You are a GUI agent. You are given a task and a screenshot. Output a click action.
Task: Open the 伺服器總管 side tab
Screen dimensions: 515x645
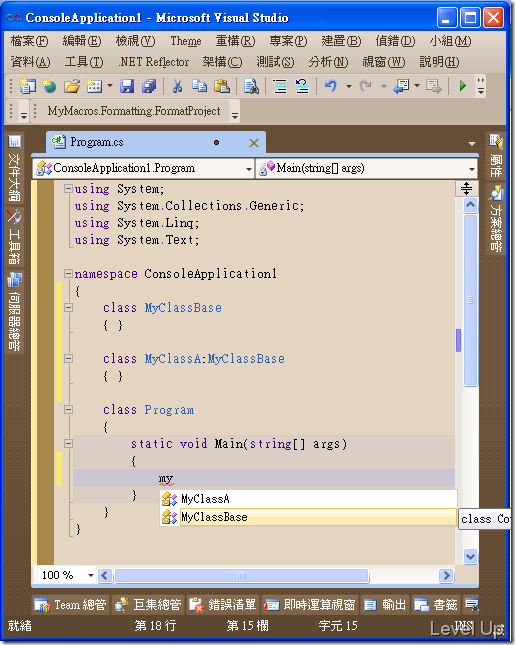(14, 312)
